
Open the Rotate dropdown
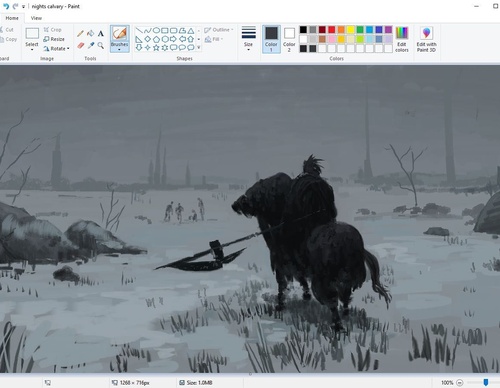[x=57, y=49]
